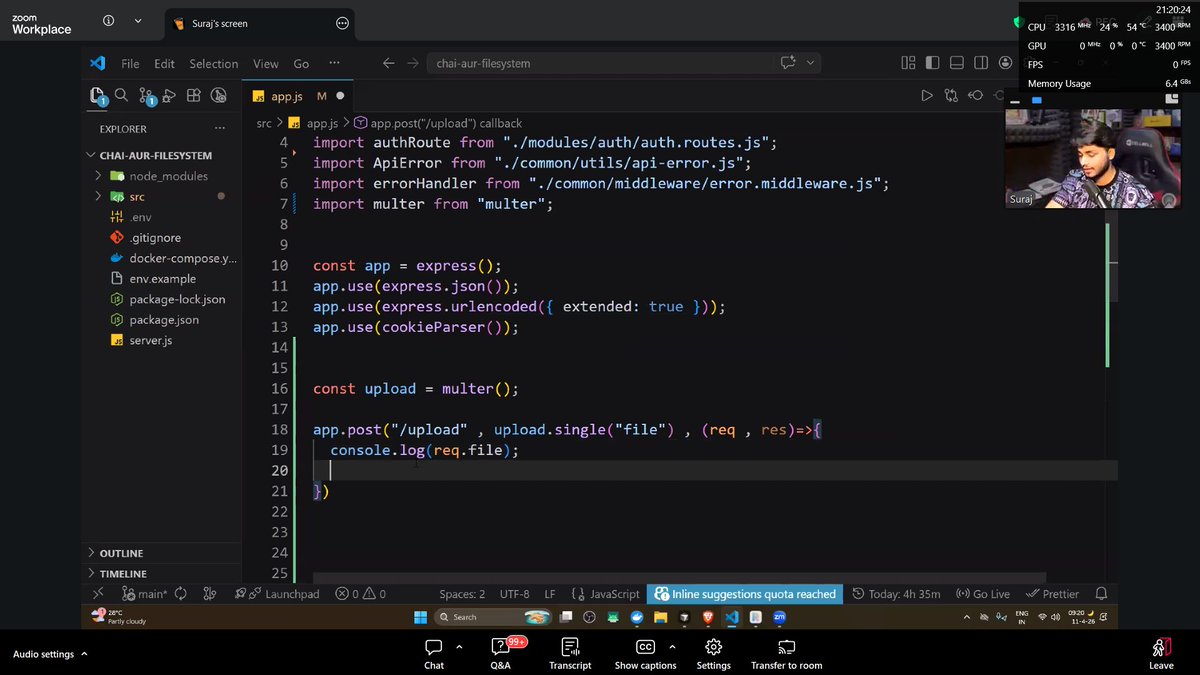Open the notifications bell in status bar
1200x675 pixels.
point(1101,593)
